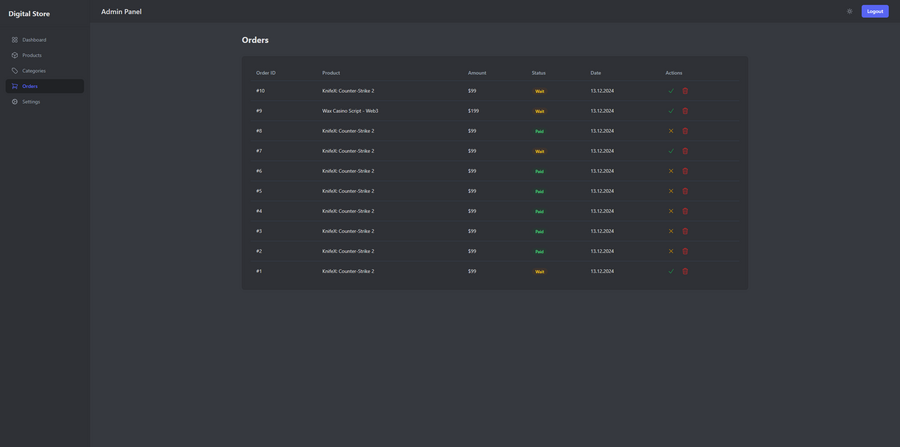Delete order #8 using trash icon

tap(685, 131)
